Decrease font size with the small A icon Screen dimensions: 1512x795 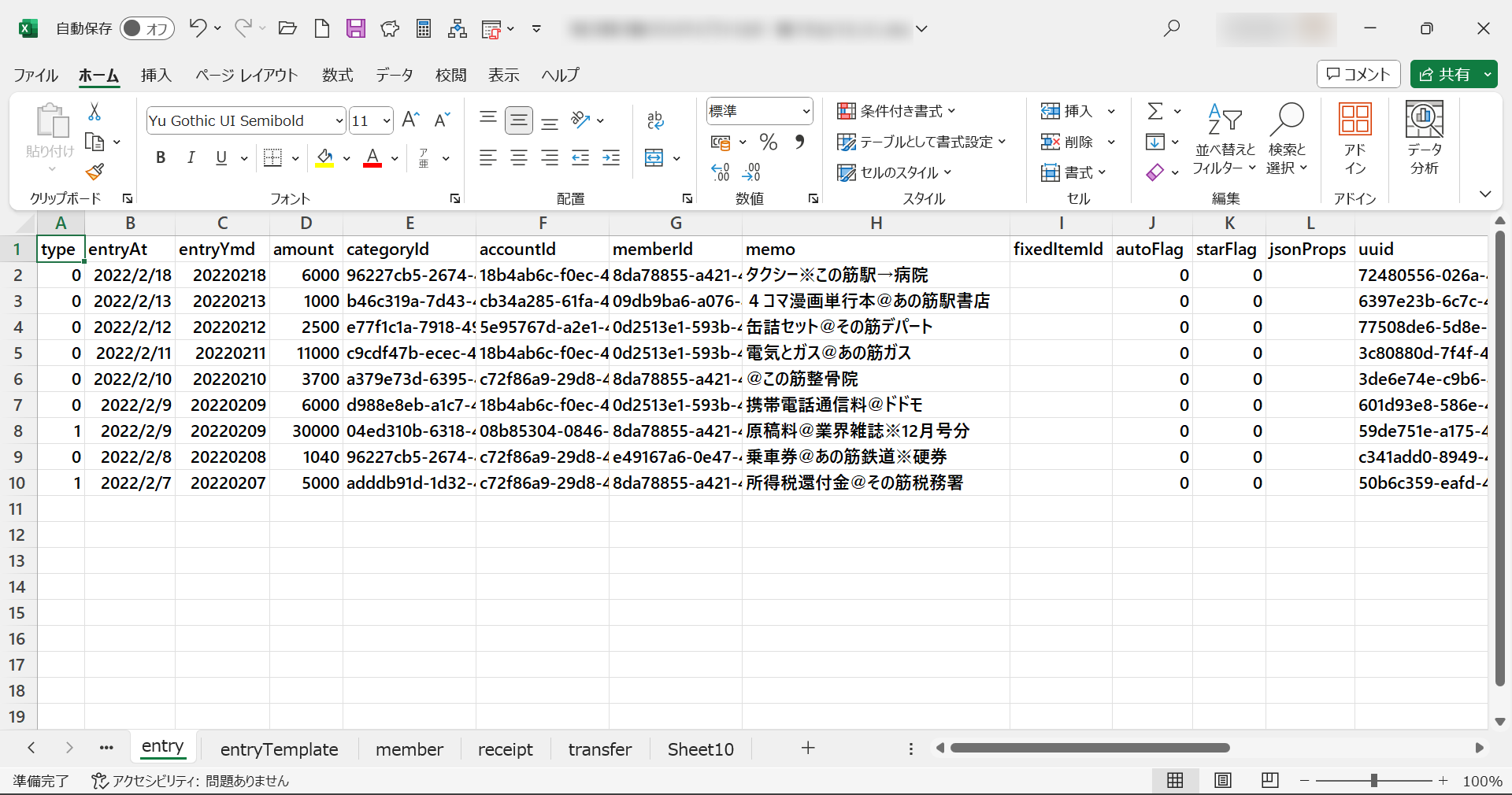[x=442, y=120]
